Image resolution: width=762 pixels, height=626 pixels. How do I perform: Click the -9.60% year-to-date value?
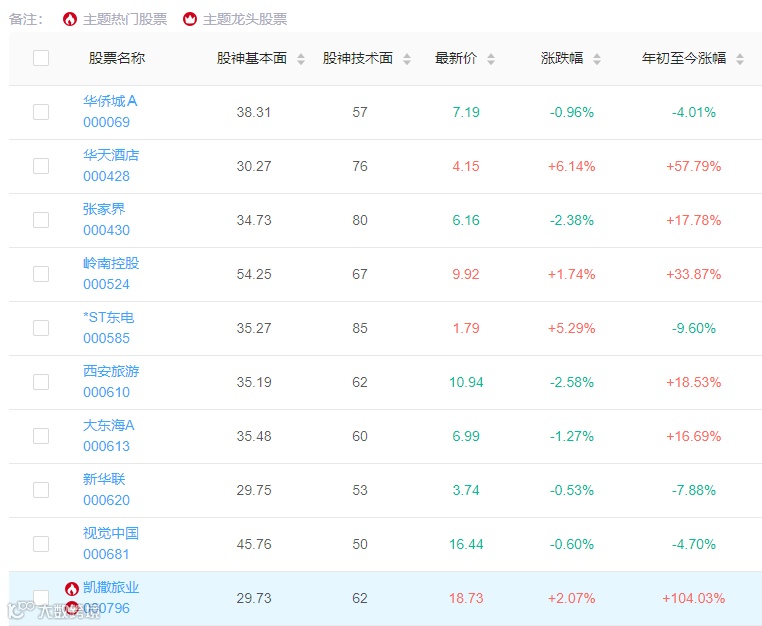click(693, 328)
